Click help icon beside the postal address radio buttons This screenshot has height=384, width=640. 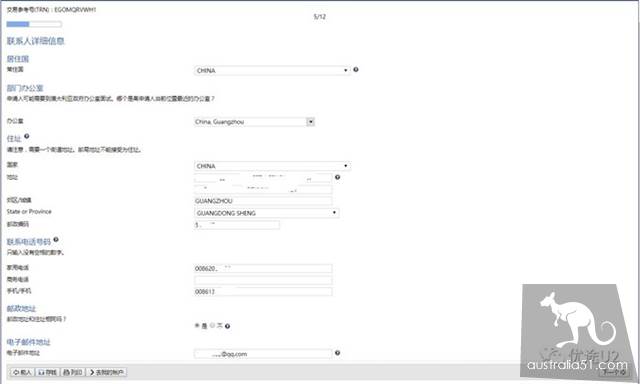(x=227, y=326)
